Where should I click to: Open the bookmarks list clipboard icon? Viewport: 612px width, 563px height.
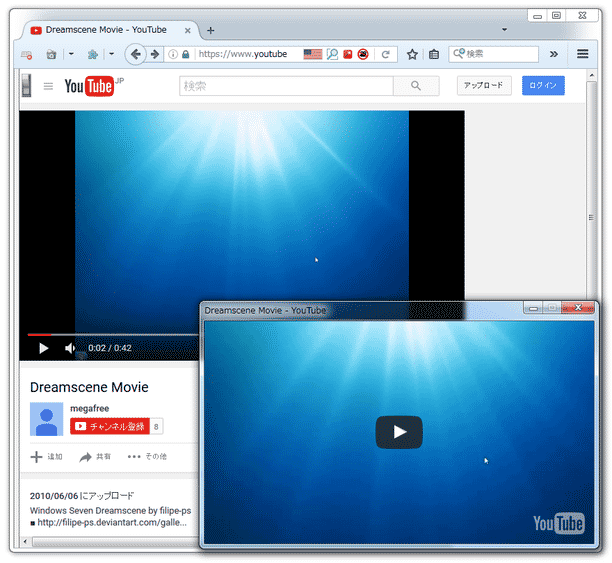pos(434,54)
